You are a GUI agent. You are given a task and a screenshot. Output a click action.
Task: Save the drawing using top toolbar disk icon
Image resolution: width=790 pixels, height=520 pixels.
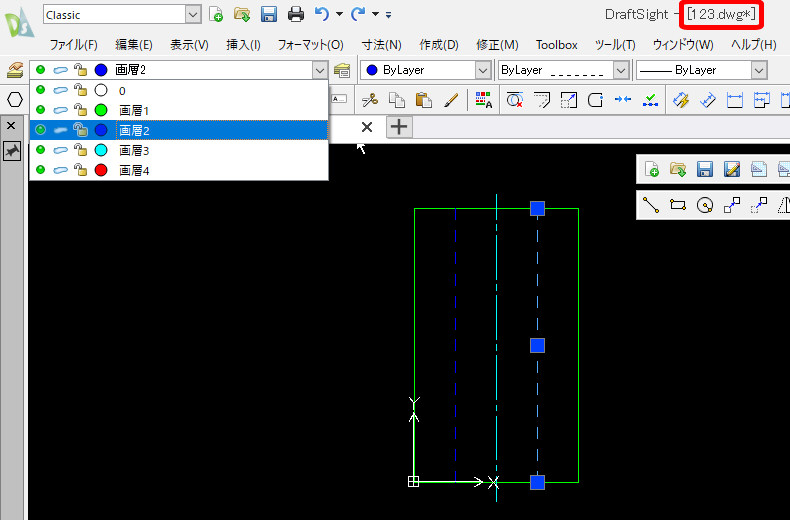(269, 15)
